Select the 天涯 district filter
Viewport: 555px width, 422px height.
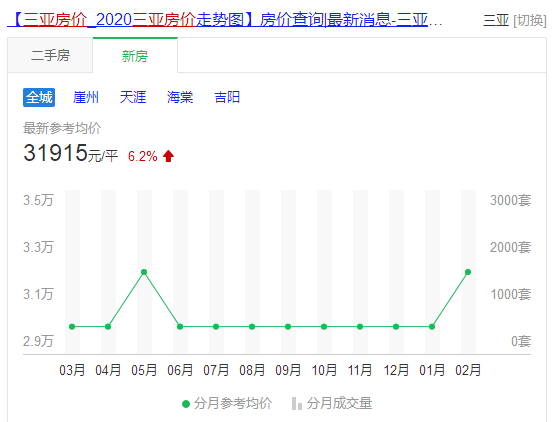pos(133,97)
